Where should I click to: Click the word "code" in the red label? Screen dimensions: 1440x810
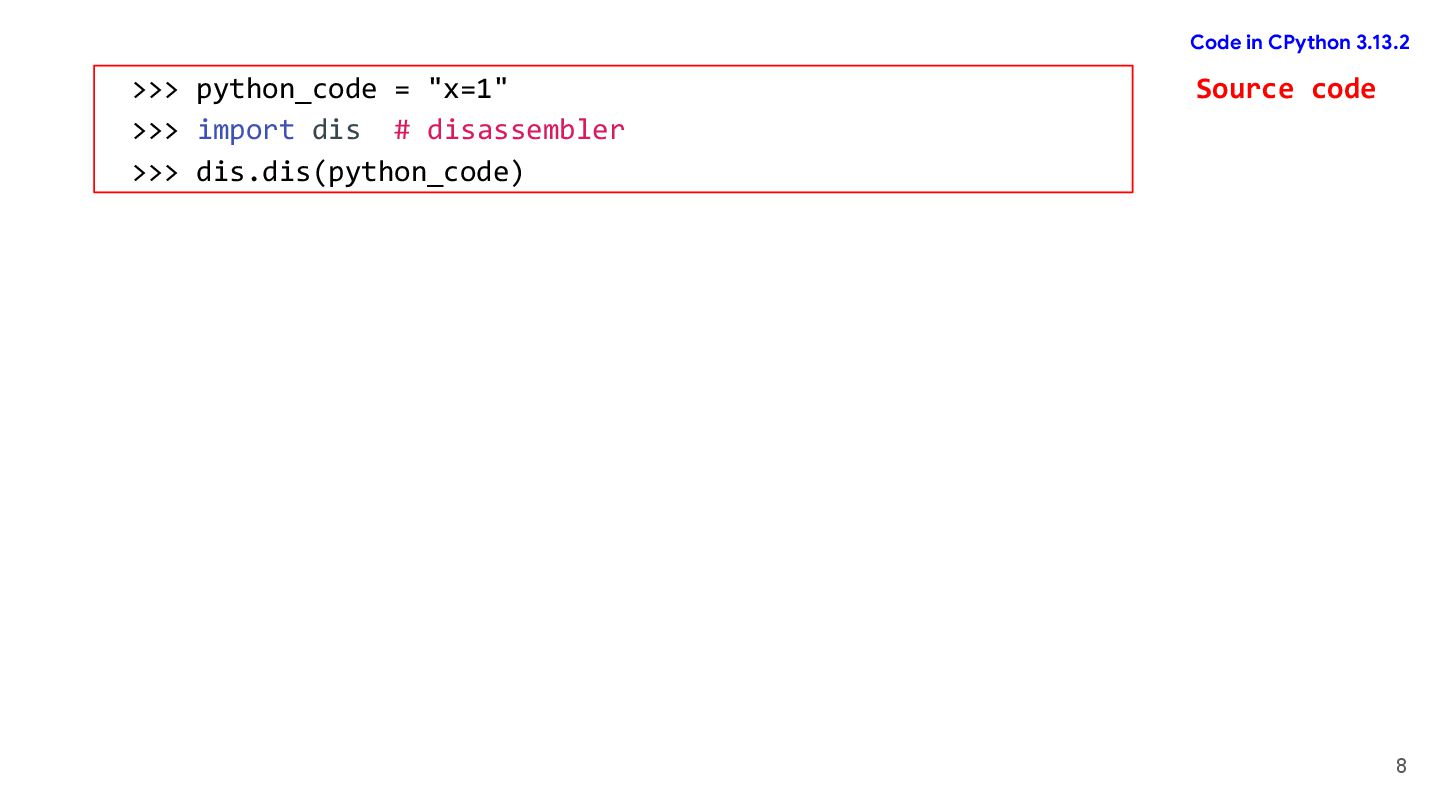(1344, 89)
